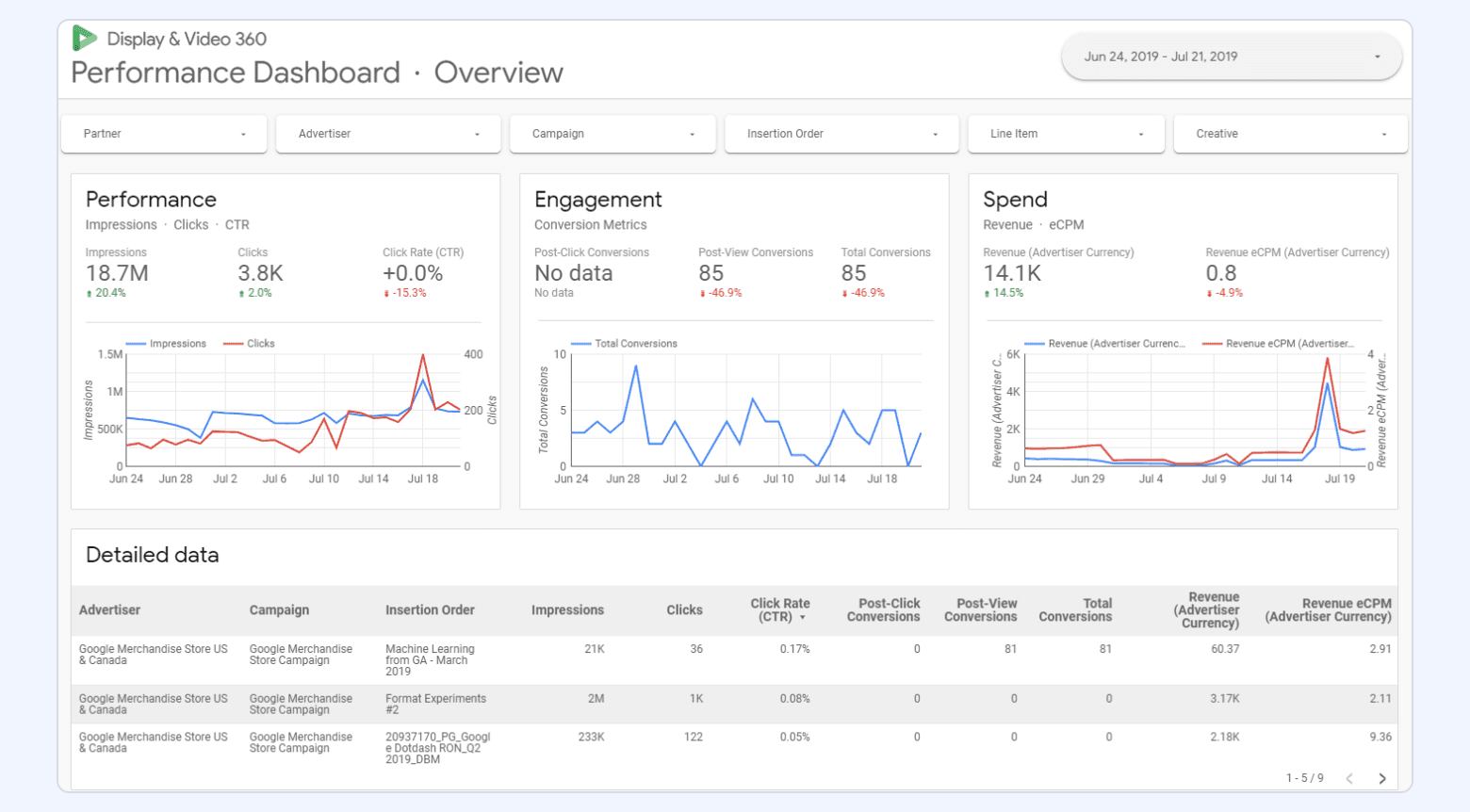Open the Partner filter dropdown
The width and height of the screenshot is (1470, 812).
coord(163,133)
